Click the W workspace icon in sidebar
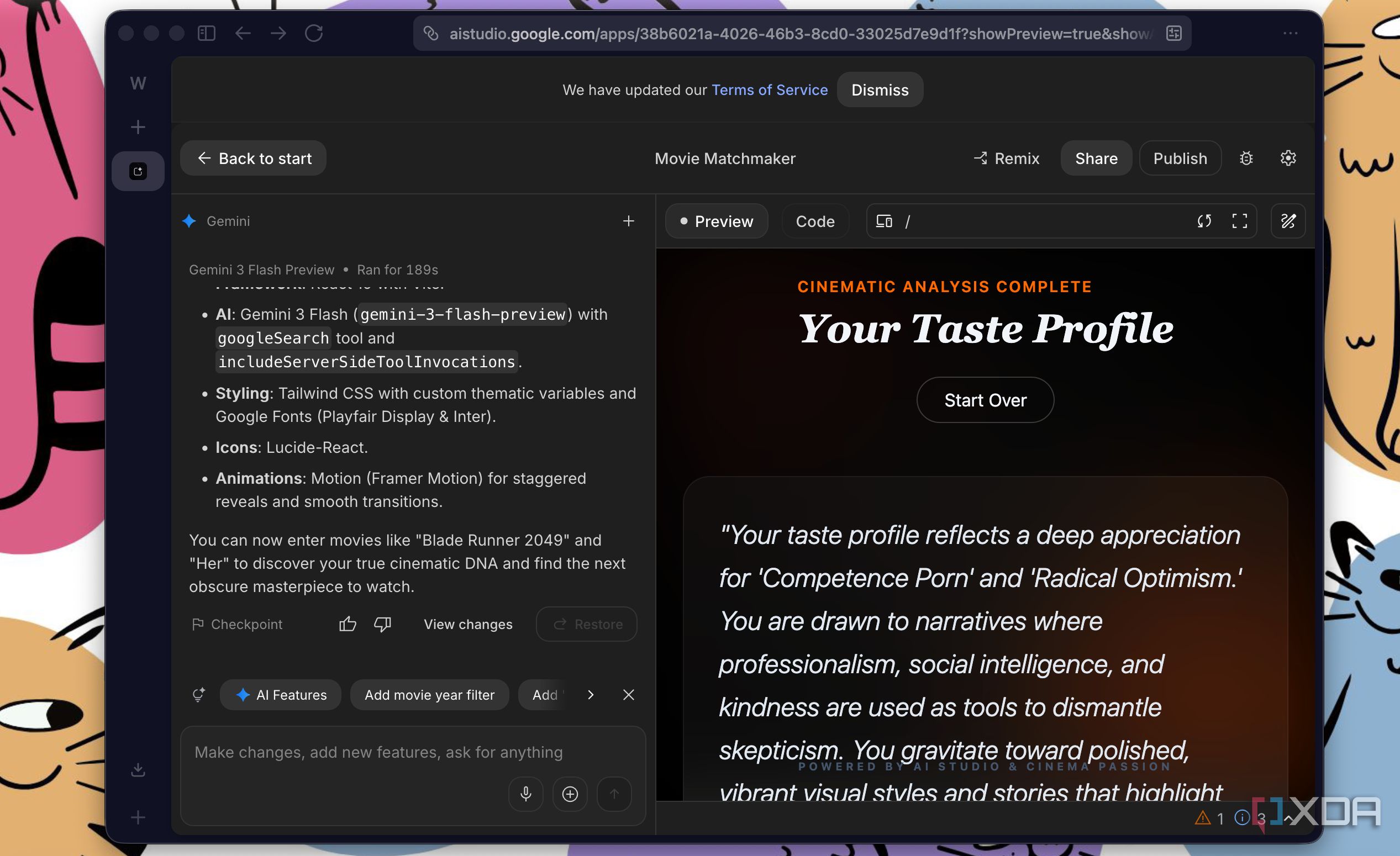This screenshot has height=856, width=1400. coord(138,83)
